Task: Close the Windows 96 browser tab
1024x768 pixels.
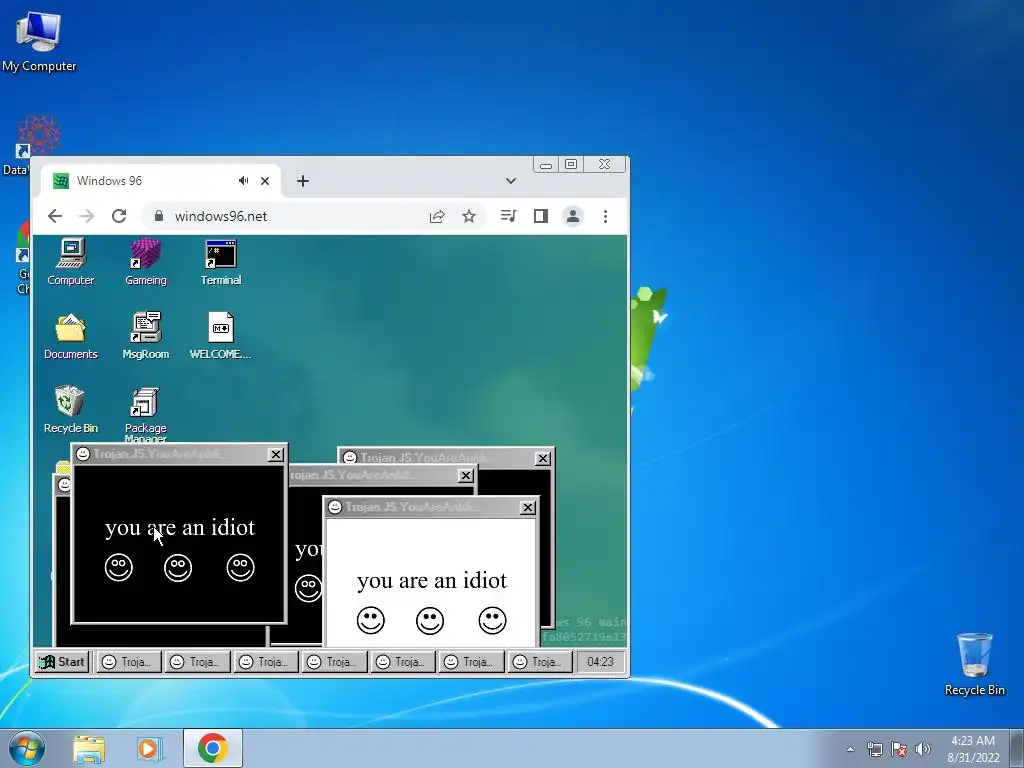Action: click(265, 181)
